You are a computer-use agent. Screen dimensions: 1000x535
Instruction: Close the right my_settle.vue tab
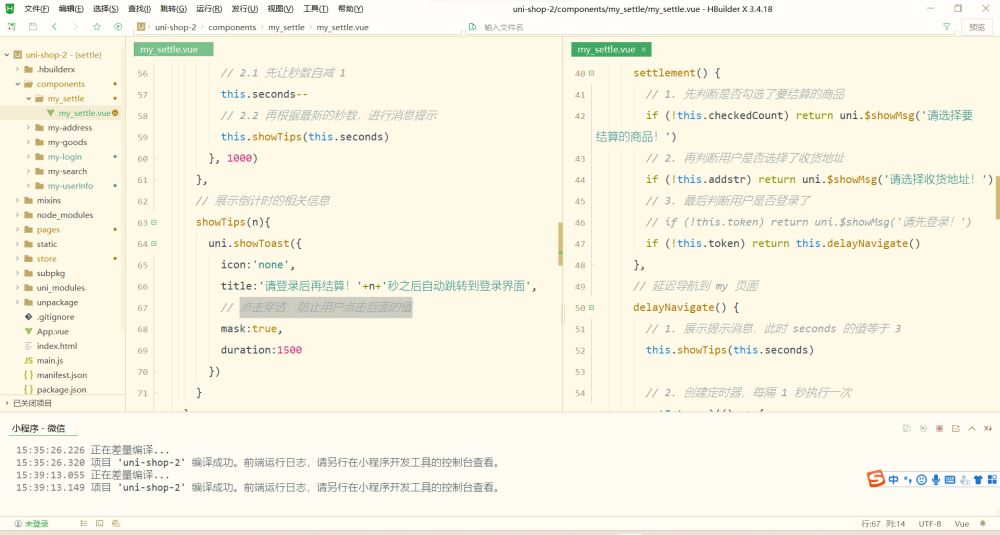[643, 49]
